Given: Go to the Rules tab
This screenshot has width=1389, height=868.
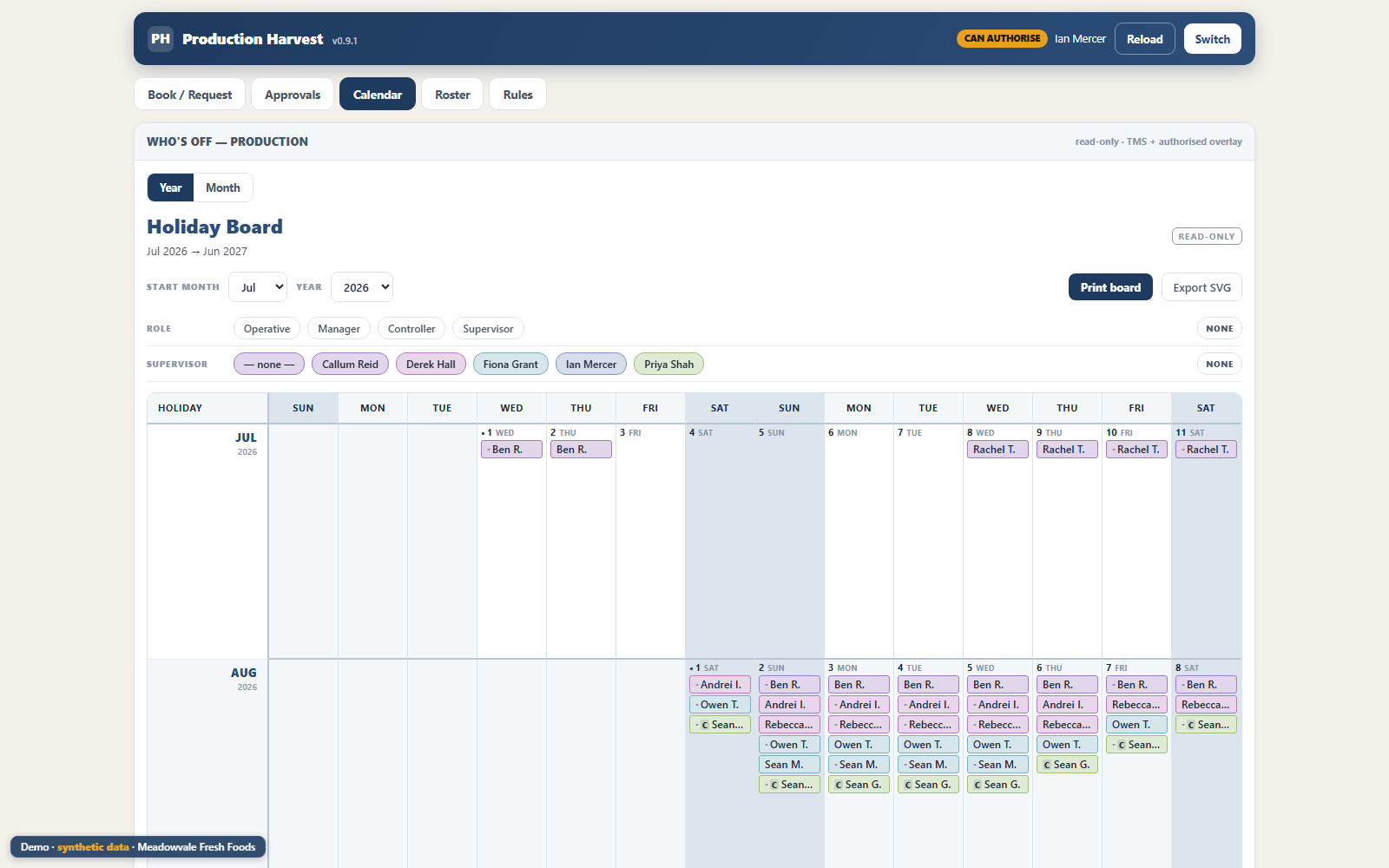Looking at the screenshot, I should tap(518, 95).
